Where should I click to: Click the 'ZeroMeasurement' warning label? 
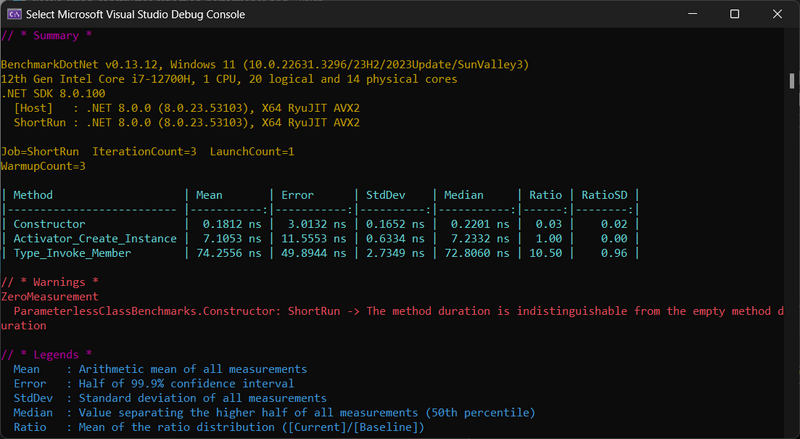49,297
